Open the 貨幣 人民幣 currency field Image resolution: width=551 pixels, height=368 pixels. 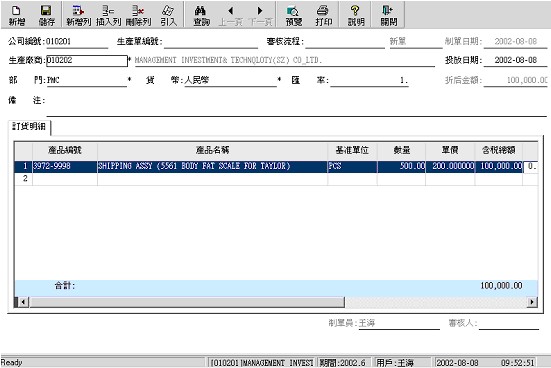pos(231,80)
